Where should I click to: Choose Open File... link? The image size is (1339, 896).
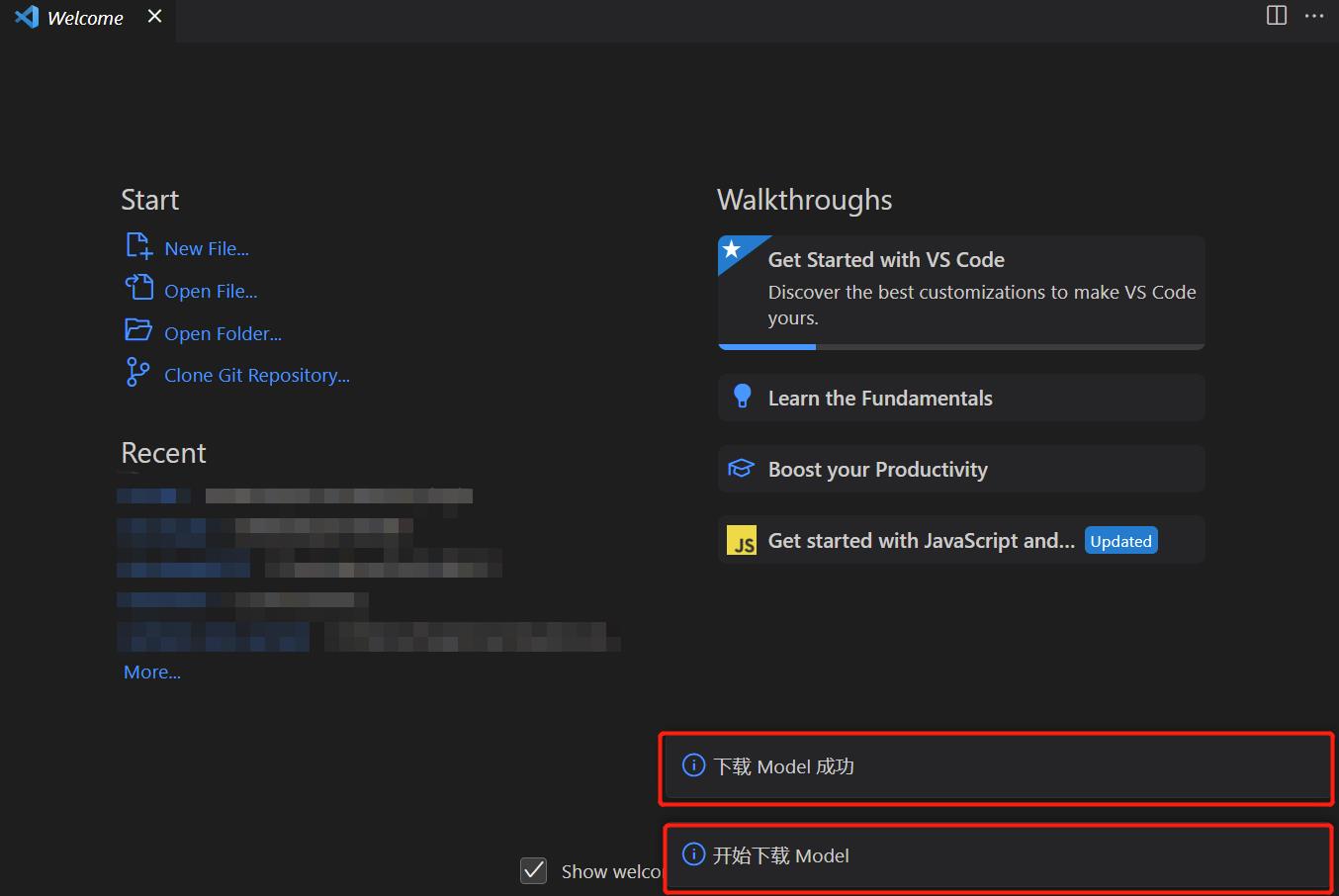pyautogui.click(x=211, y=292)
